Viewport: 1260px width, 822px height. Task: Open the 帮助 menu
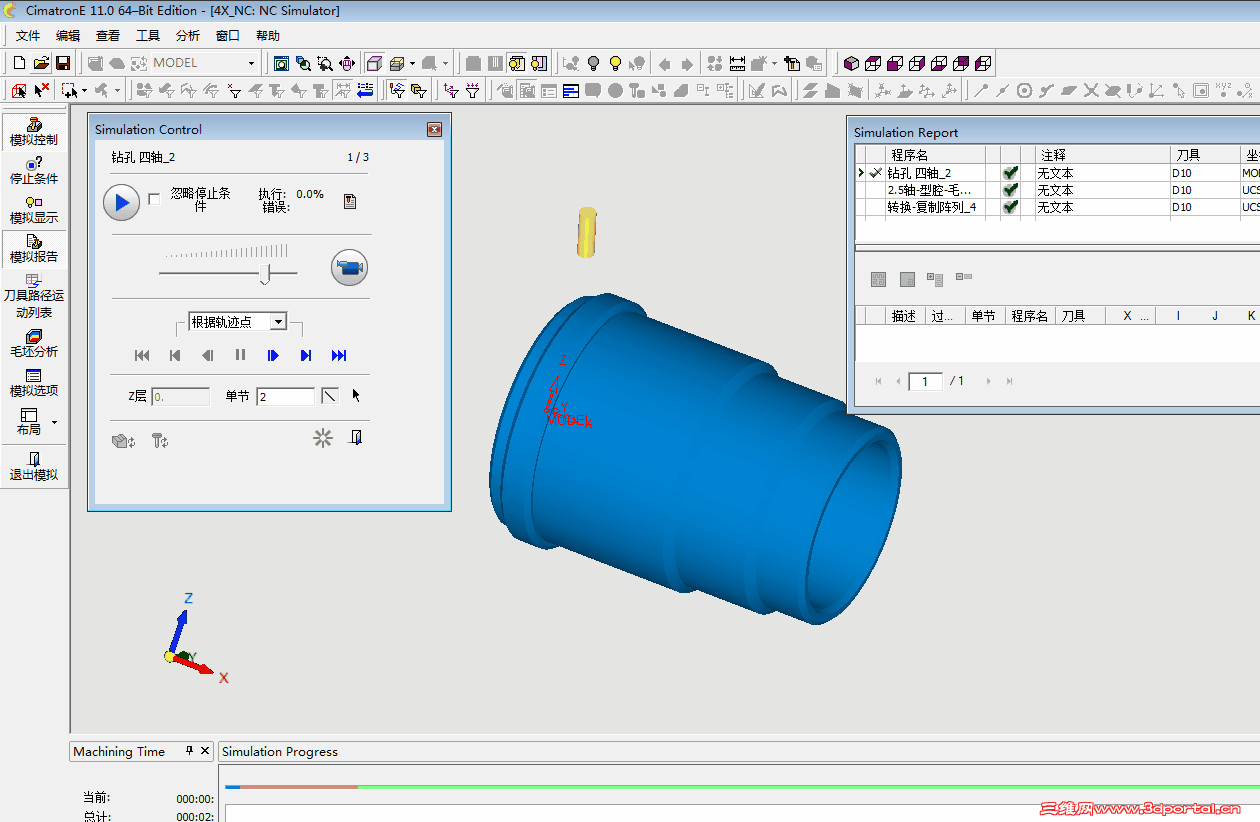click(x=268, y=36)
